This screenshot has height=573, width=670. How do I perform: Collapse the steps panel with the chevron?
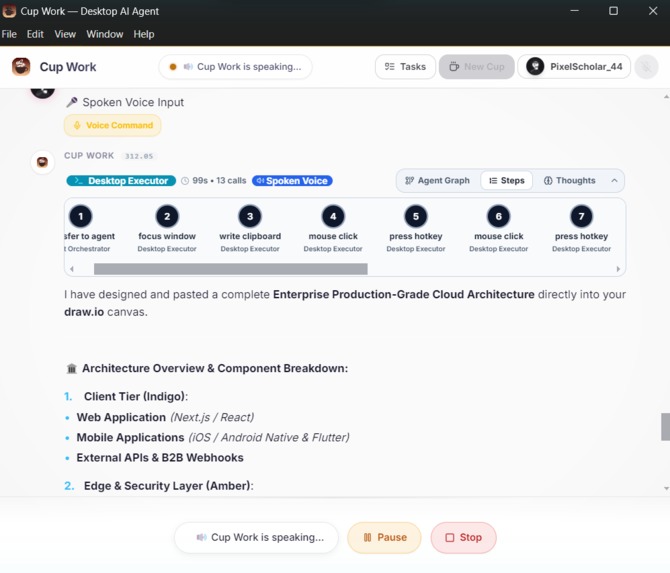click(614, 180)
